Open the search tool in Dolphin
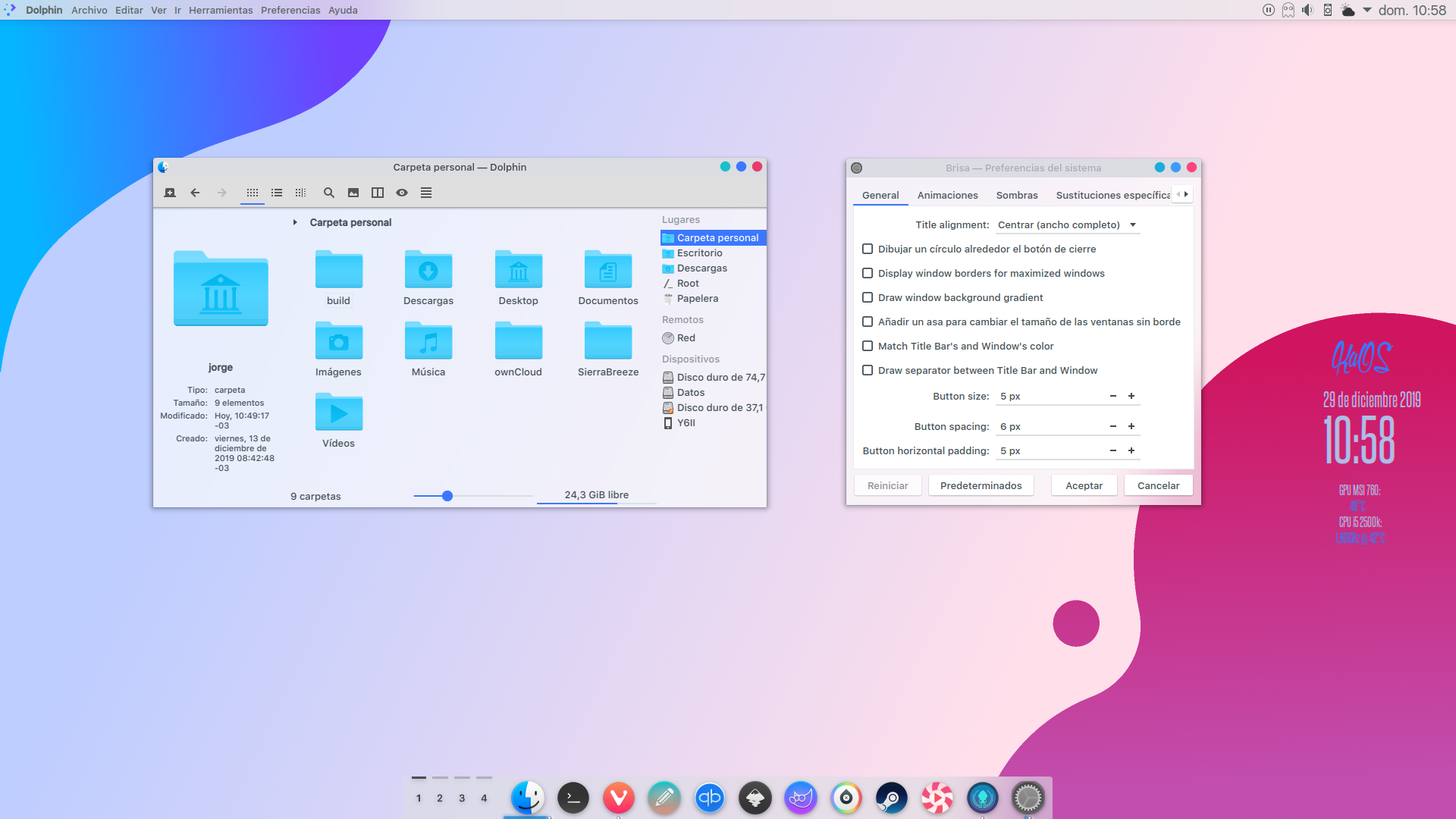Viewport: 1456px width, 819px height. tap(329, 193)
